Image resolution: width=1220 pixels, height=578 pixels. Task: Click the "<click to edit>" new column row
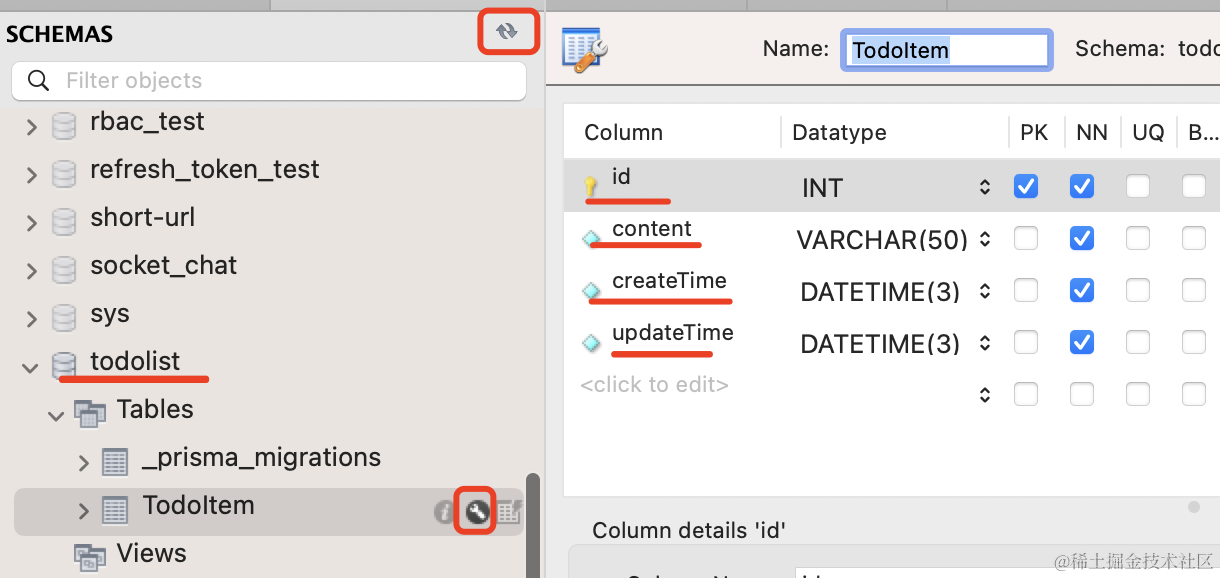[654, 384]
